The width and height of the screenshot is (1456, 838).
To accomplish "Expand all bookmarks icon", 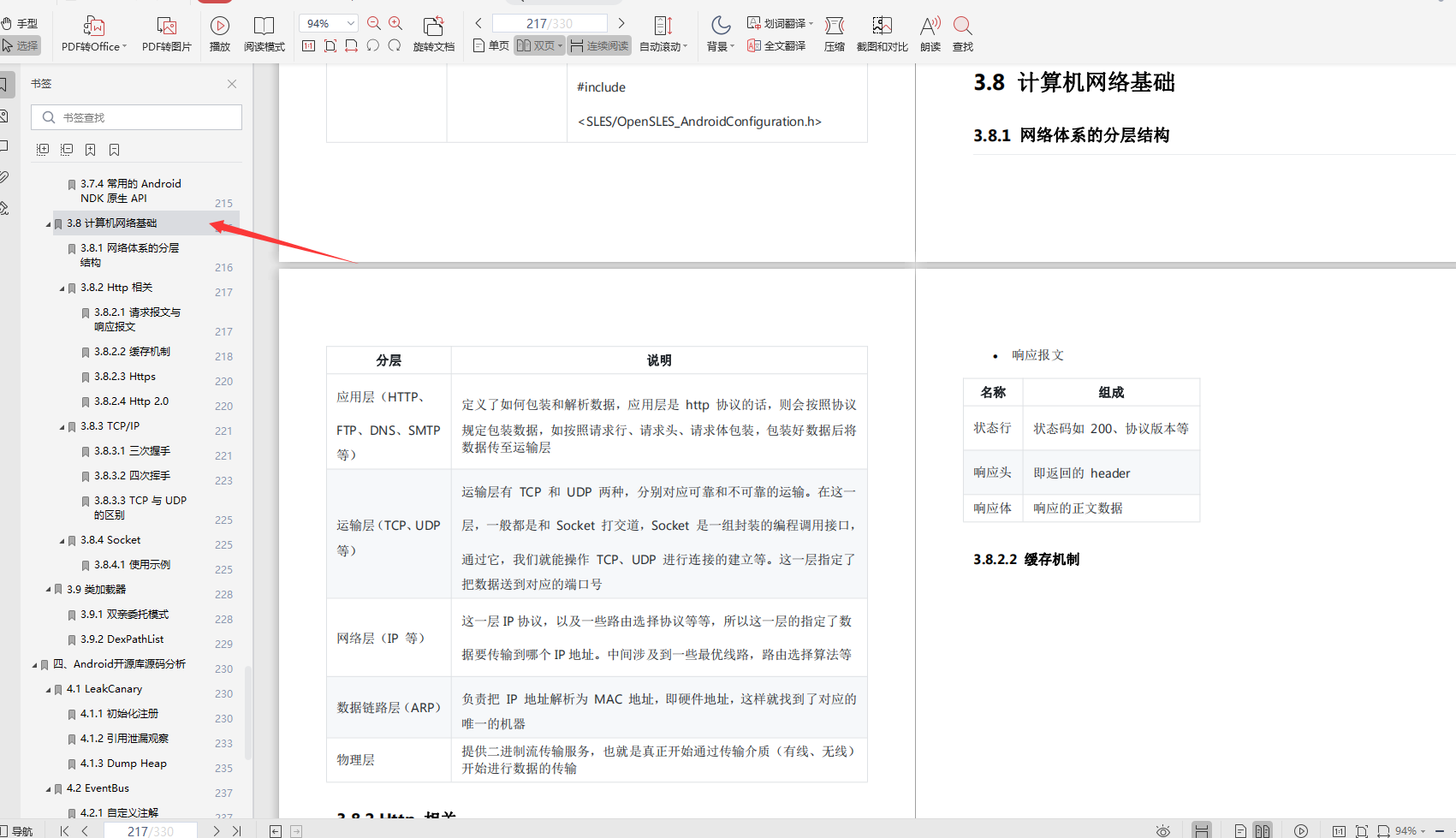I will pos(43,150).
